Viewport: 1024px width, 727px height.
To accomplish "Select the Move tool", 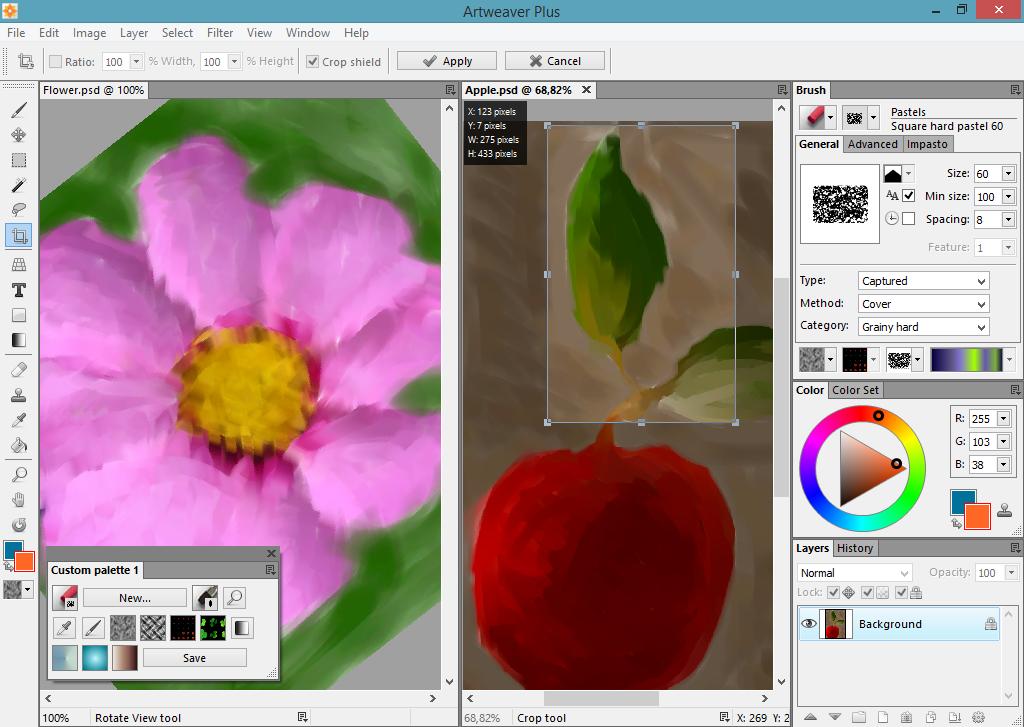I will [18, 135].
